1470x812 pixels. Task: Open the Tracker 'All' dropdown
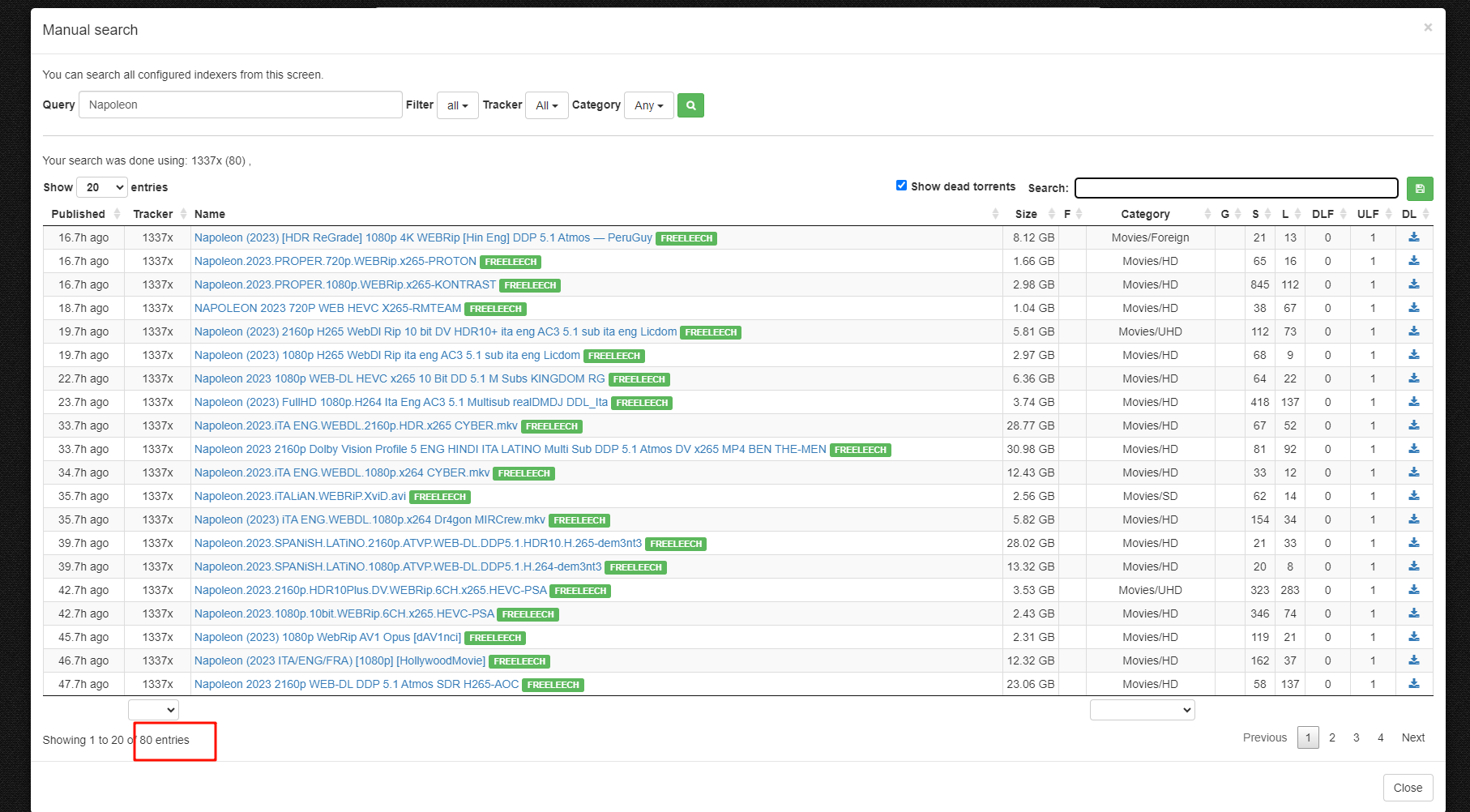(x=546, y=105)
